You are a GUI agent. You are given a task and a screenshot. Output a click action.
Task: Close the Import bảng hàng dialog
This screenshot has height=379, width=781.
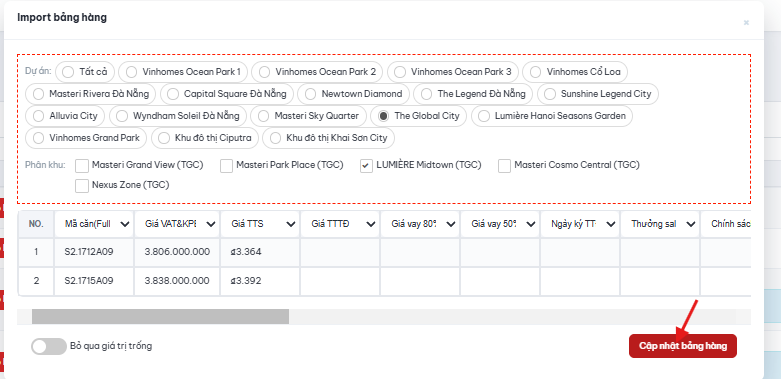pyautogui.click(x=746, y=22)
